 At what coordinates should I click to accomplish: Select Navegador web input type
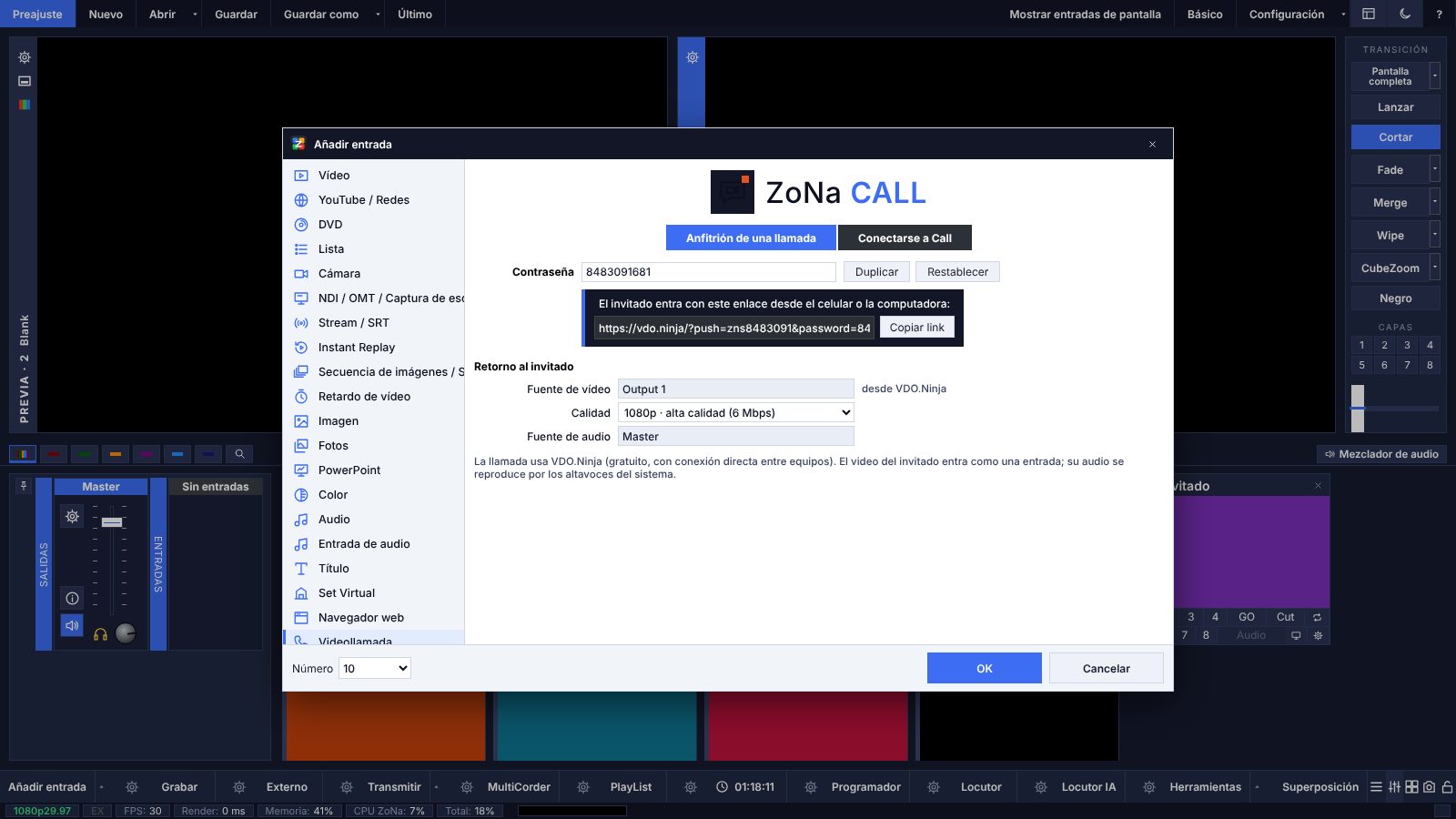coord(375,618)
